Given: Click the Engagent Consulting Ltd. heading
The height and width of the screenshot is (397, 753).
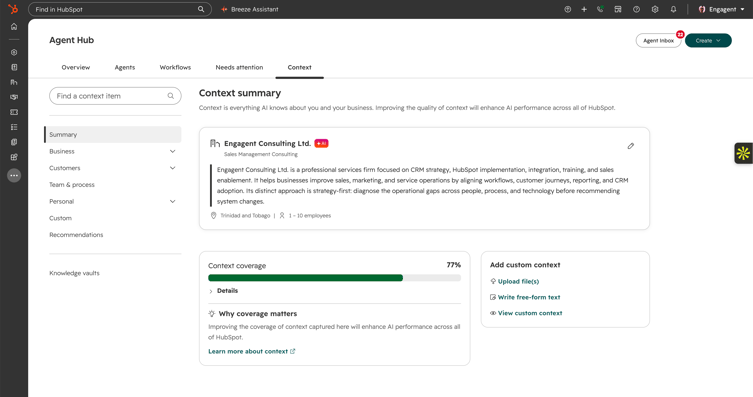Looking at the screenshot, I should tap(267, 144).
